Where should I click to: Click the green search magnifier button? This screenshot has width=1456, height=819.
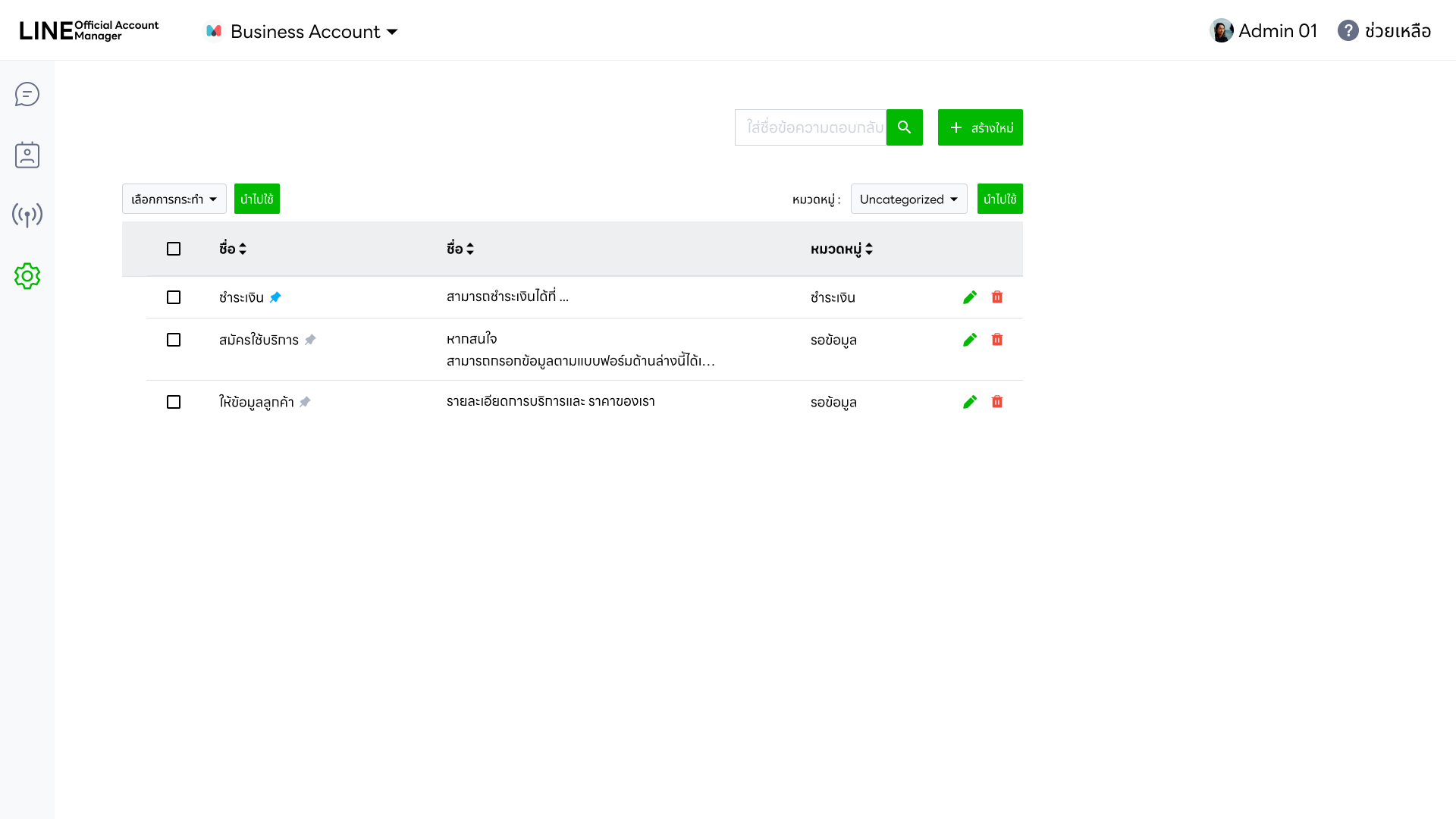(x=904, y=127)
